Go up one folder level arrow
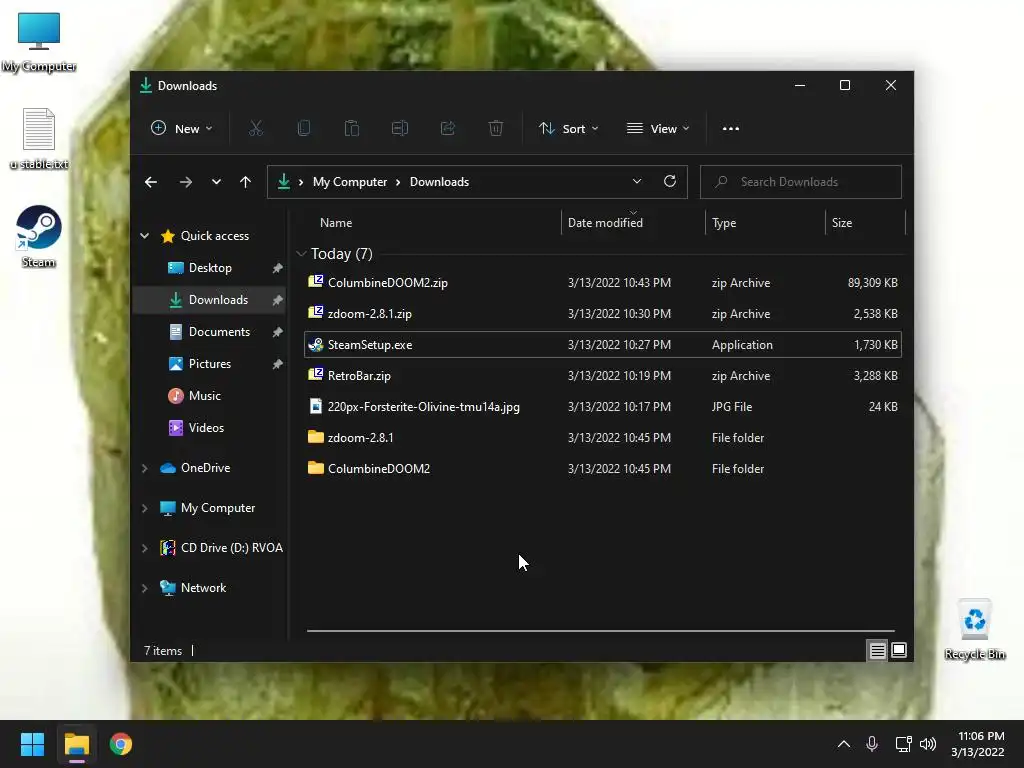Viewport: 1024px width, 768px height. [x=246, y=182]
